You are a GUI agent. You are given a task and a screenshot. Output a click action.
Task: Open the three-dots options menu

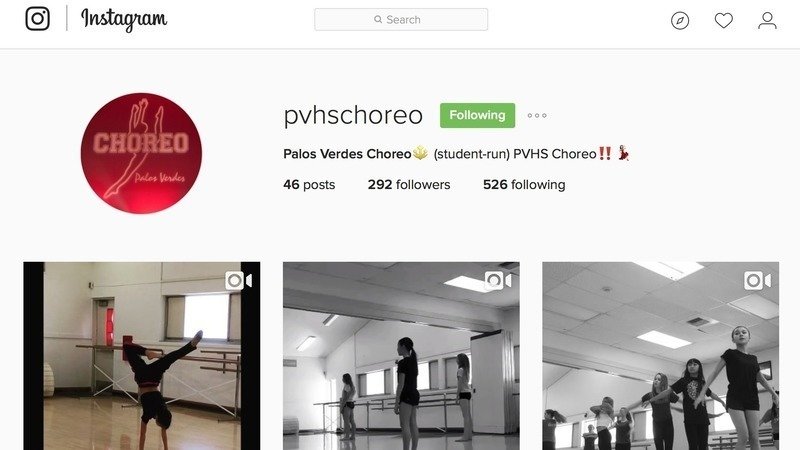(537, 116)
